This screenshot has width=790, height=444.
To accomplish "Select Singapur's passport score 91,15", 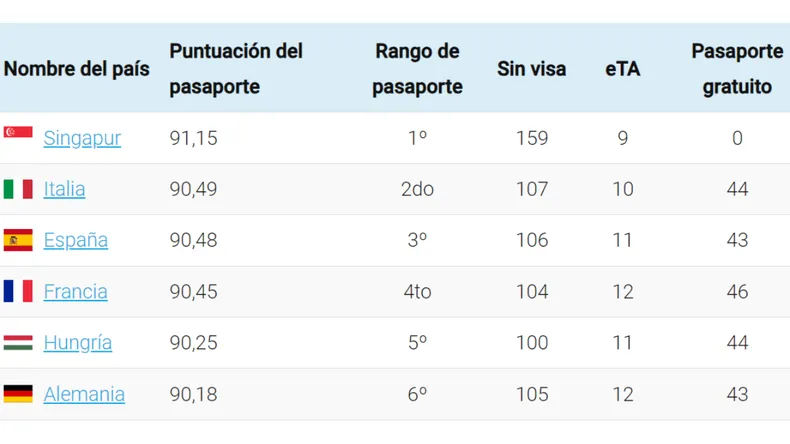I will (x=193, y=138).
